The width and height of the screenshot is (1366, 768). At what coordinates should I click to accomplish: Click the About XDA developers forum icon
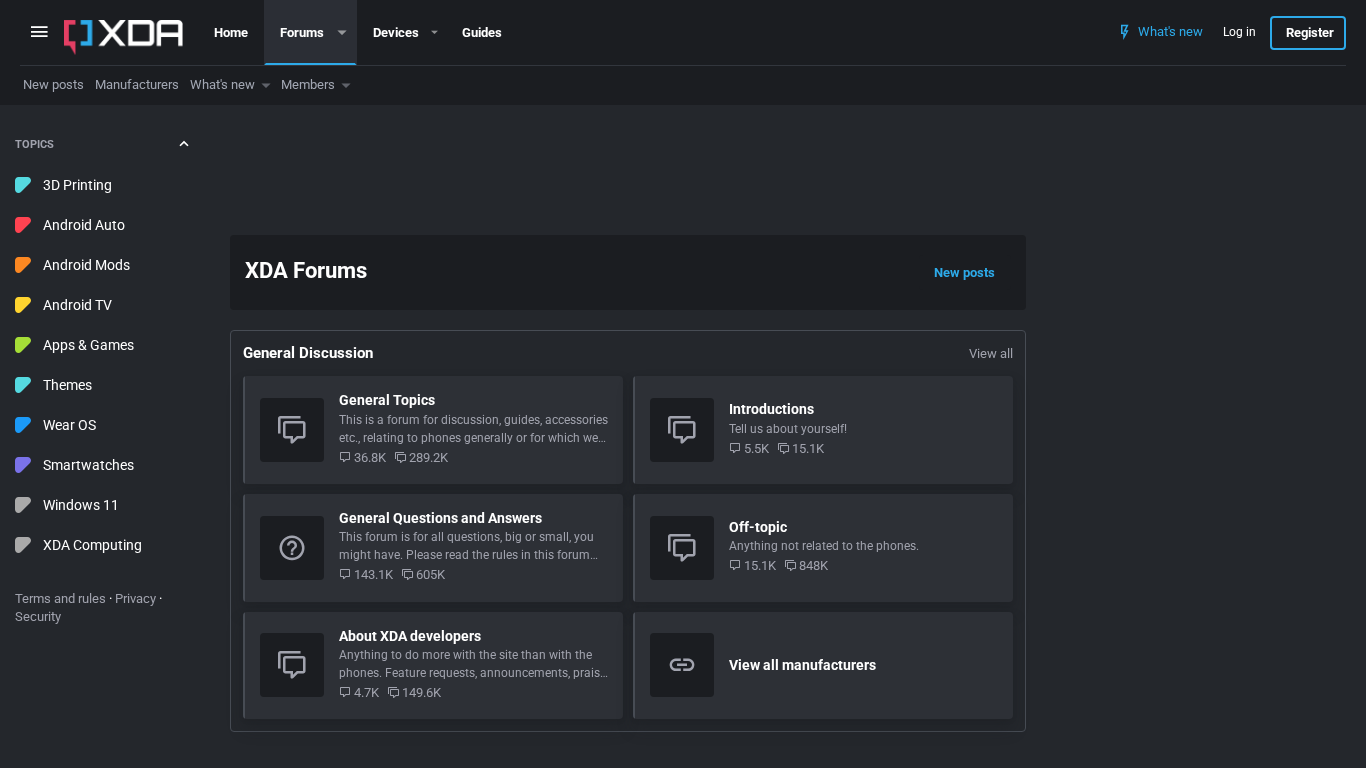coord(292,665)
